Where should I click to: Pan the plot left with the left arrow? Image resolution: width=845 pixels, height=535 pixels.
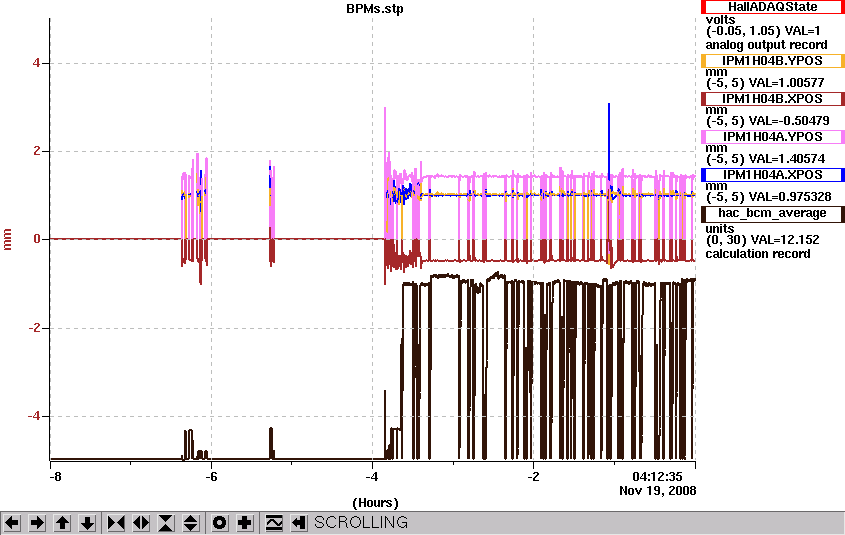[x=12, y=523]
